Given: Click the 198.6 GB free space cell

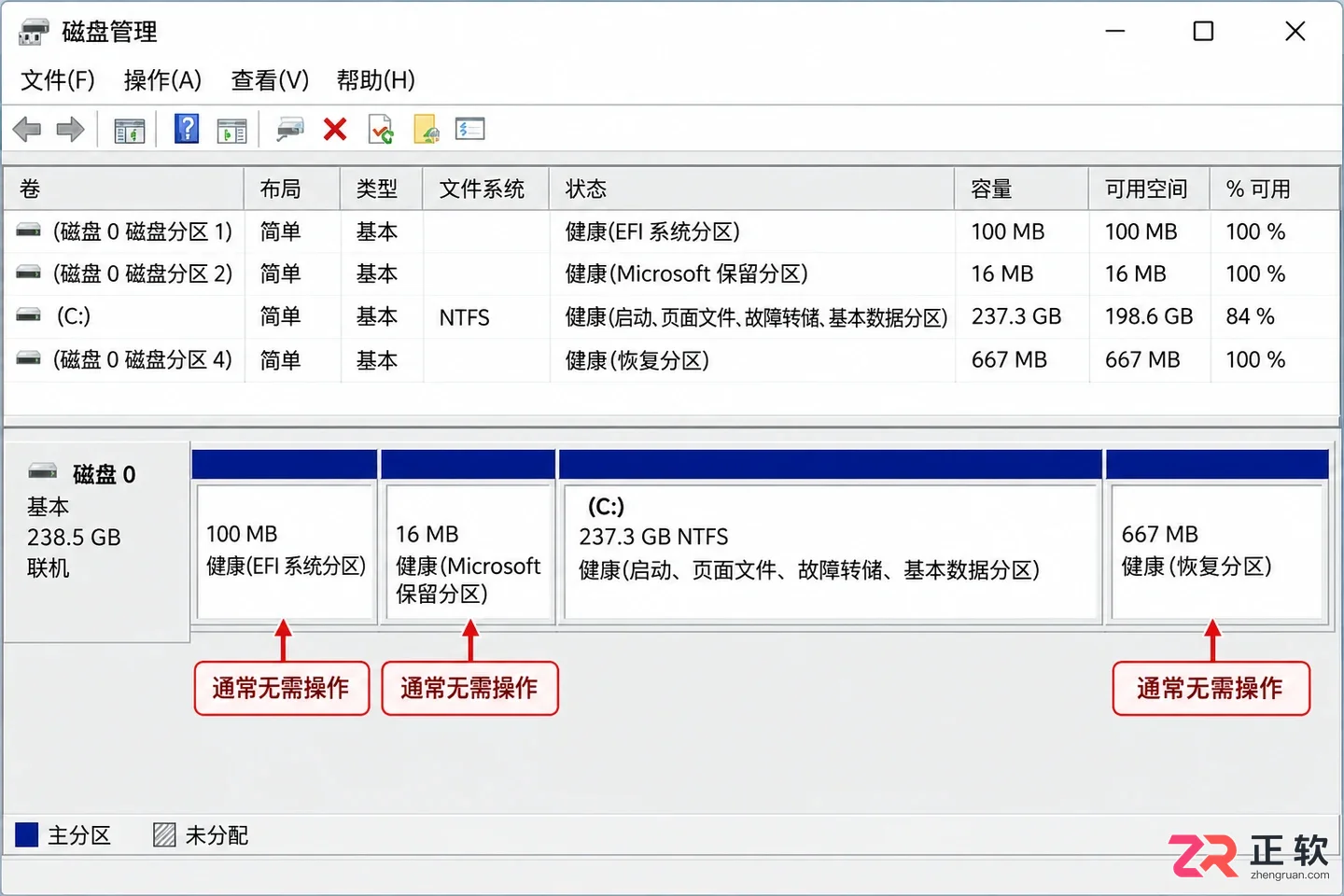Looking at the screenshot, I should pos(1149,316).
